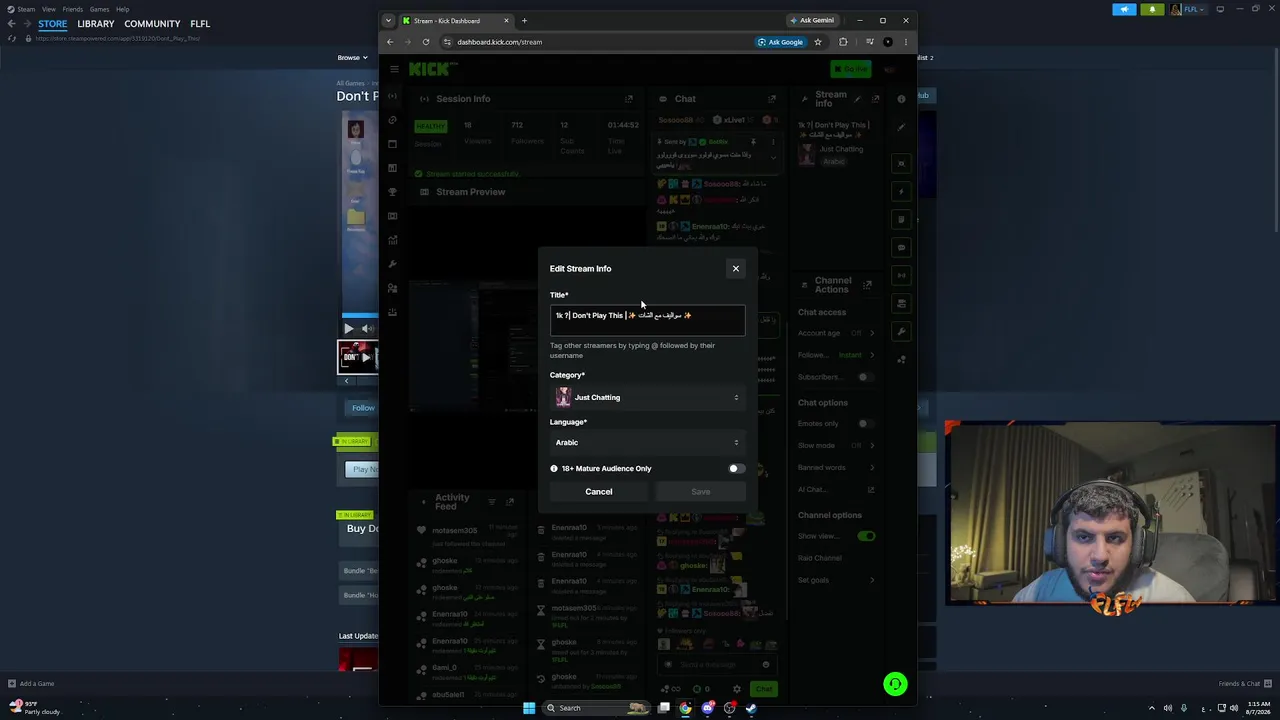Click the Windows Start button
1280x720 pixels.
point(529,708)
